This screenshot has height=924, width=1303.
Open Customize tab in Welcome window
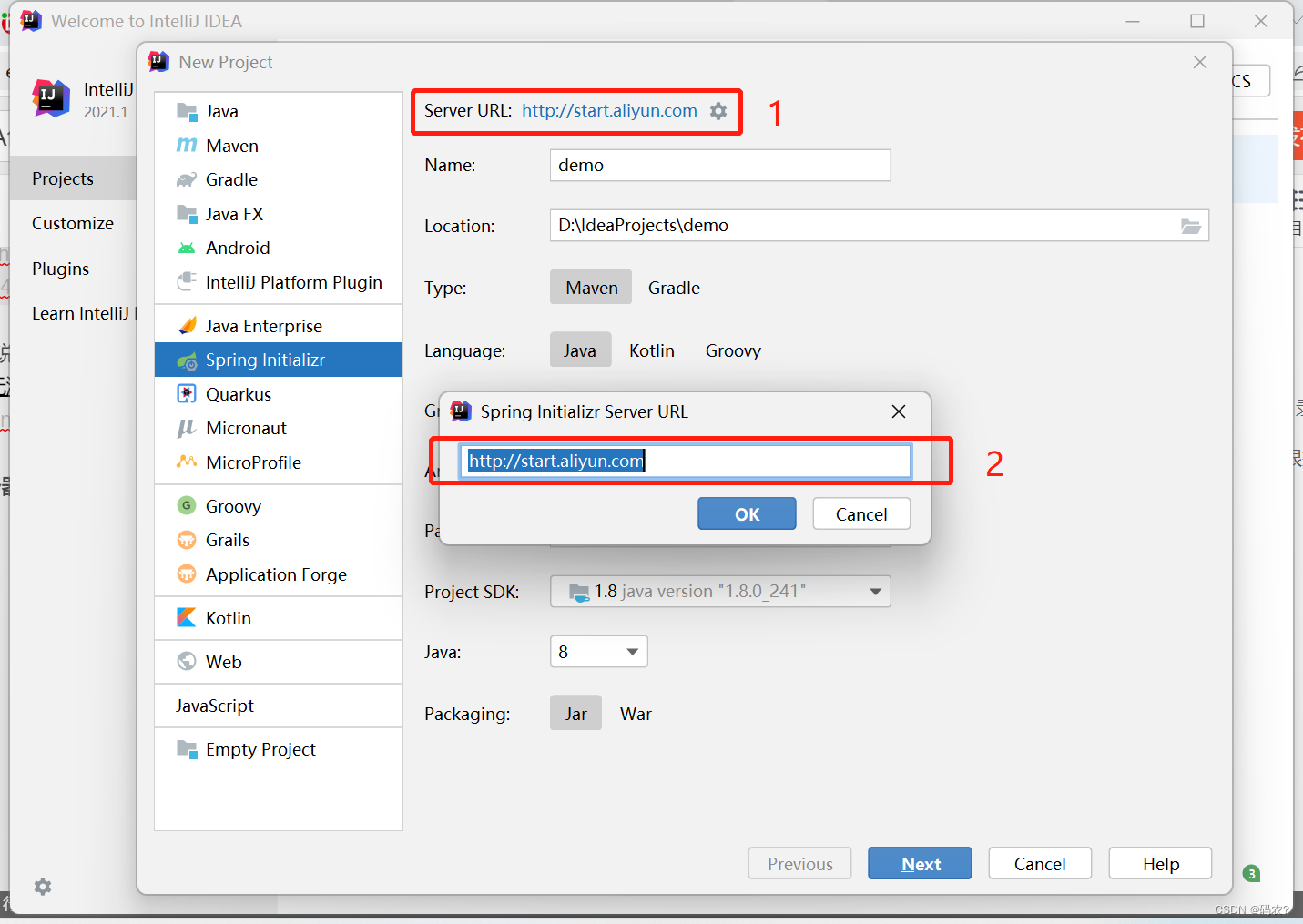coord(73,223)
